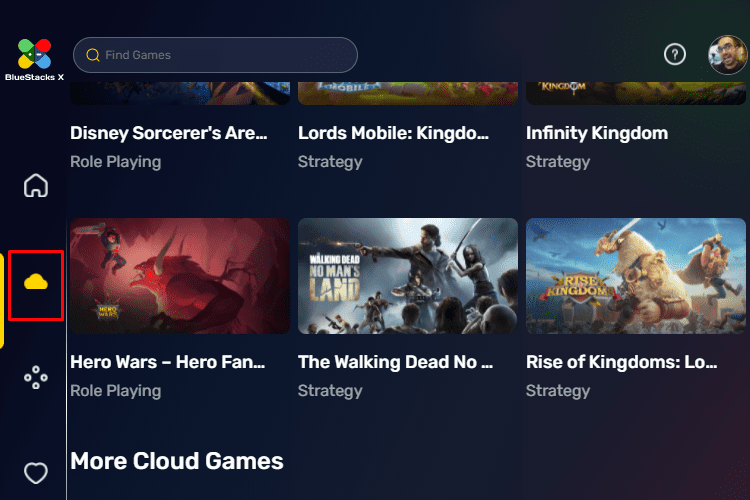Open the Infinity Kingdom banner image
This screenshot has height=500, width=750.
tap(636, 93)
